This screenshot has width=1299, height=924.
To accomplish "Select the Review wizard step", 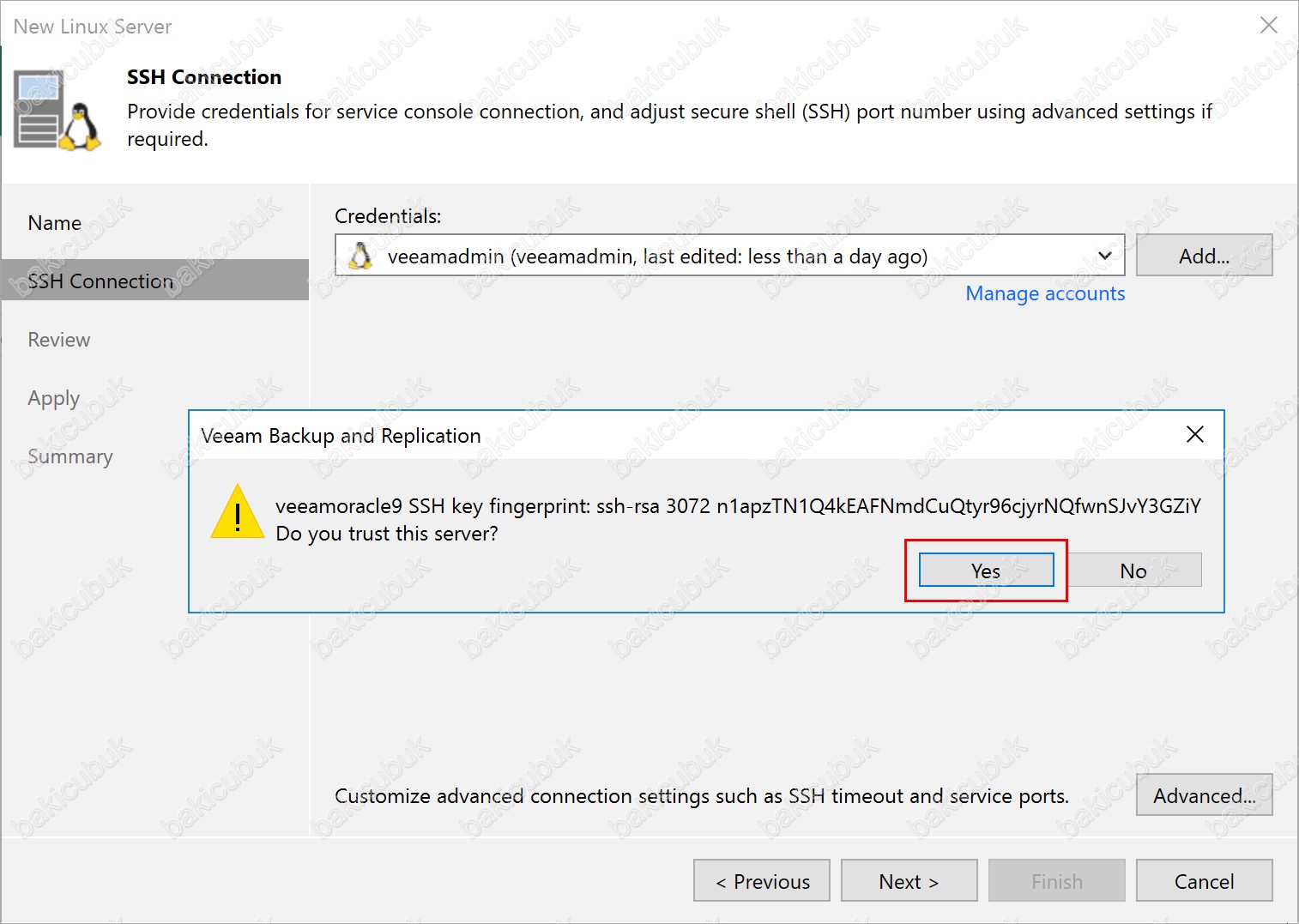I will (59, 340).
